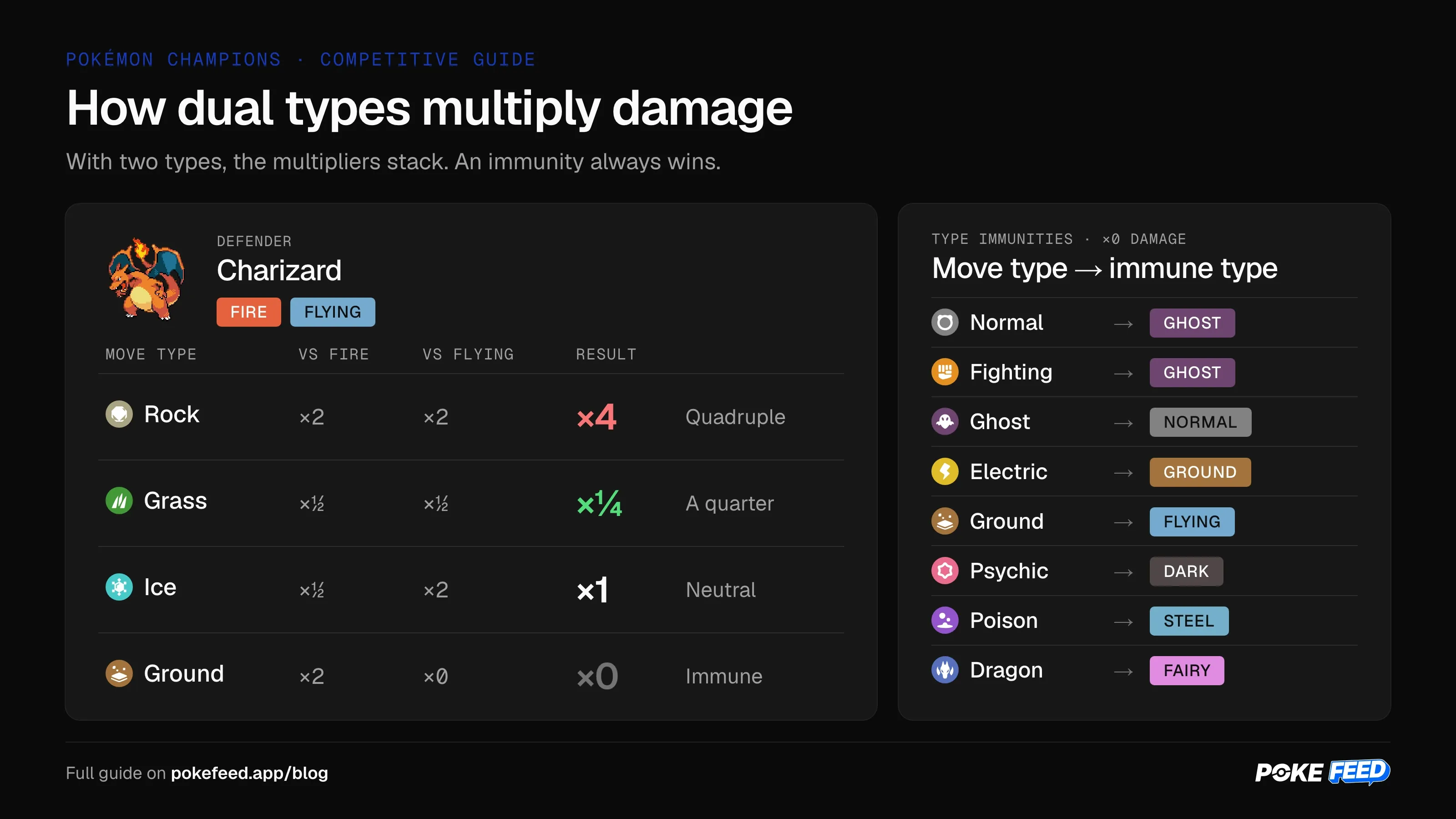Click the STEEL badge next to Poison
1456x819 pixels.
(1189, 621)
